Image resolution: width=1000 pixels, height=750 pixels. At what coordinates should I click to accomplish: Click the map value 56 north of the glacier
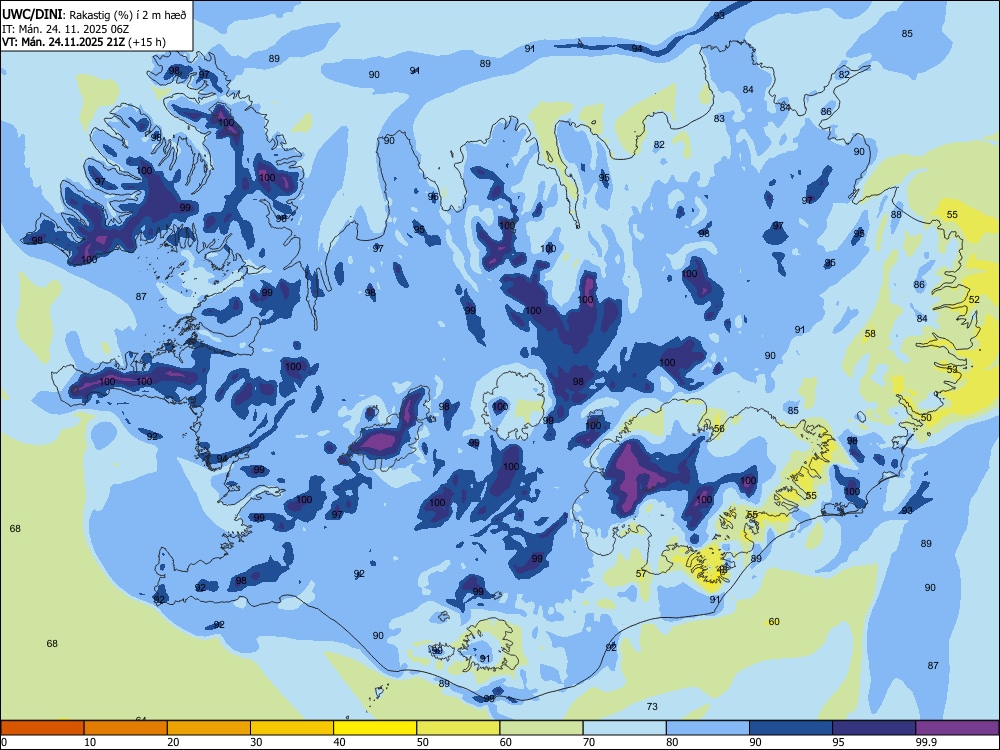[719, 429]
